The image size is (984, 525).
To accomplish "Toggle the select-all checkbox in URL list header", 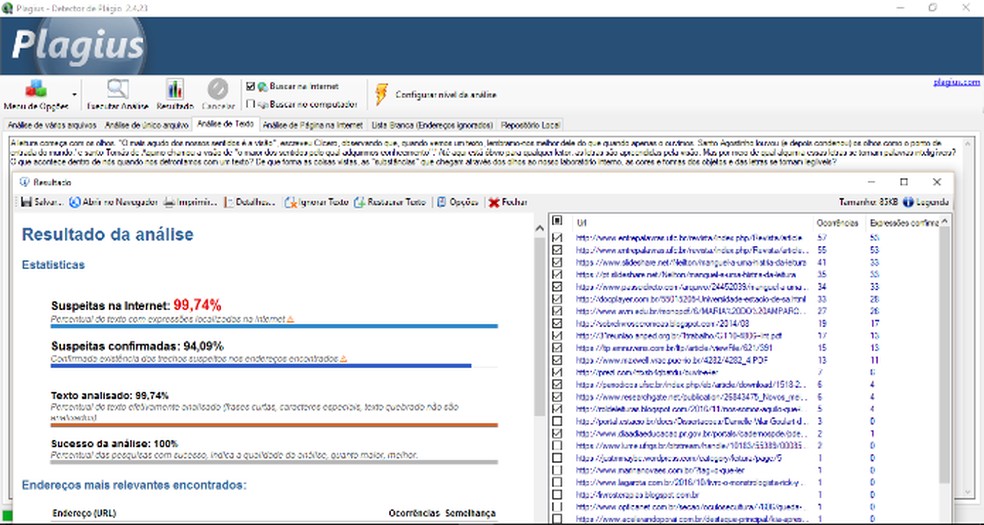I will pos(557,221).
